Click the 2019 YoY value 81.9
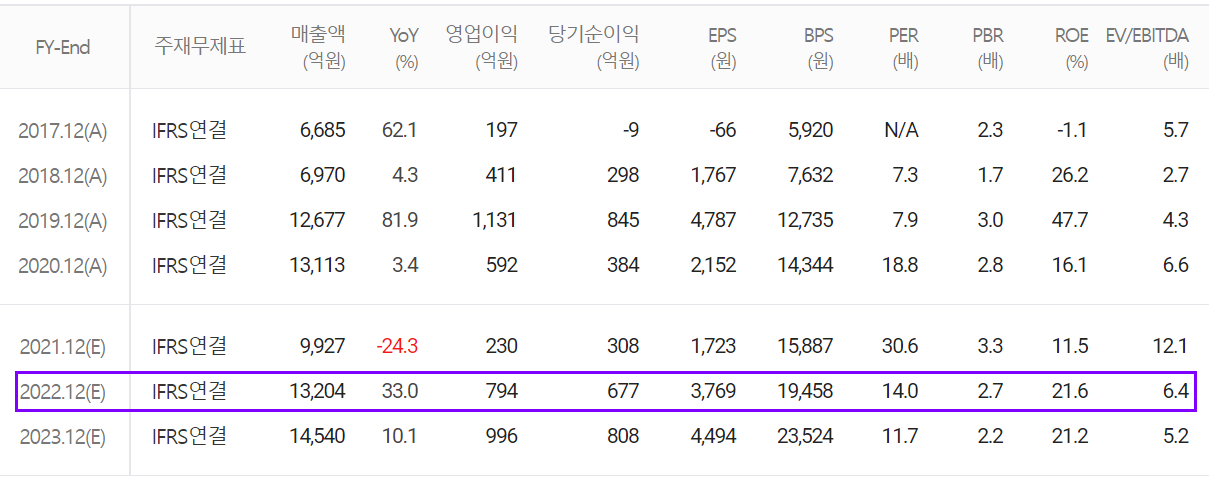 click(x=400, y=221)
